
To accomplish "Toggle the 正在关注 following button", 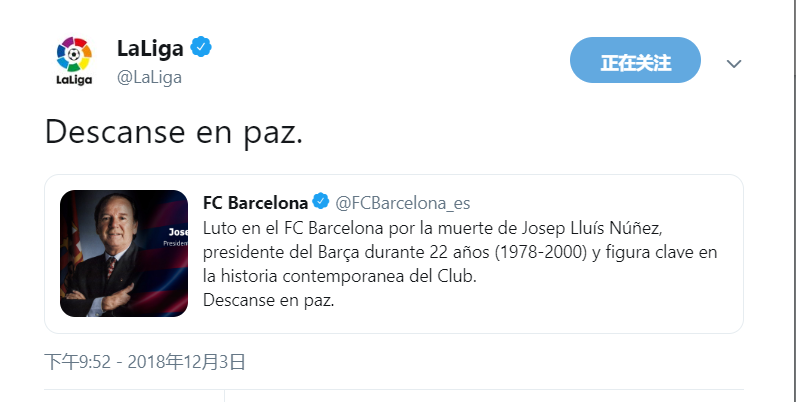I will click(x=635, y=60).
